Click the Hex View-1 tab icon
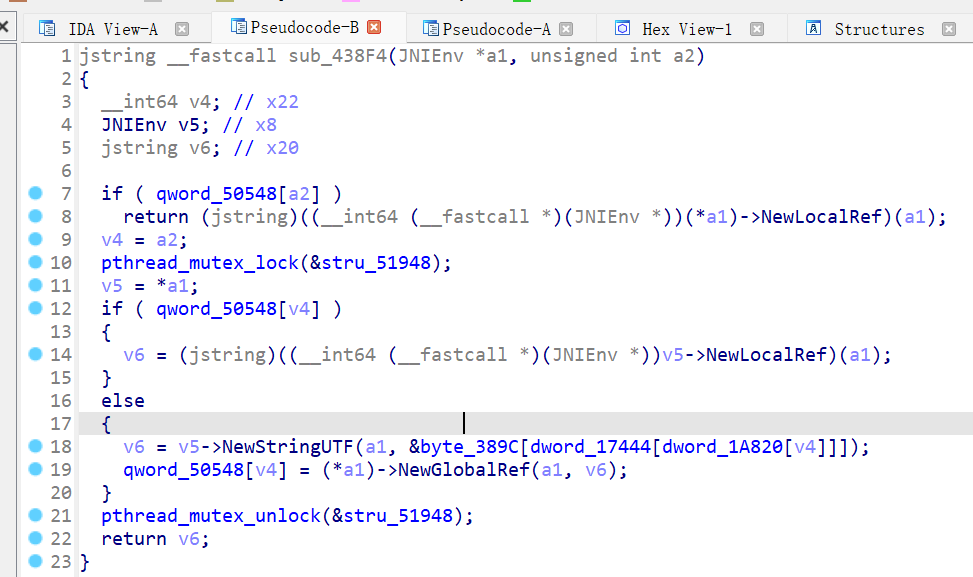The height and width of the screenshot is (577, 973). click(x=622, y=28)
